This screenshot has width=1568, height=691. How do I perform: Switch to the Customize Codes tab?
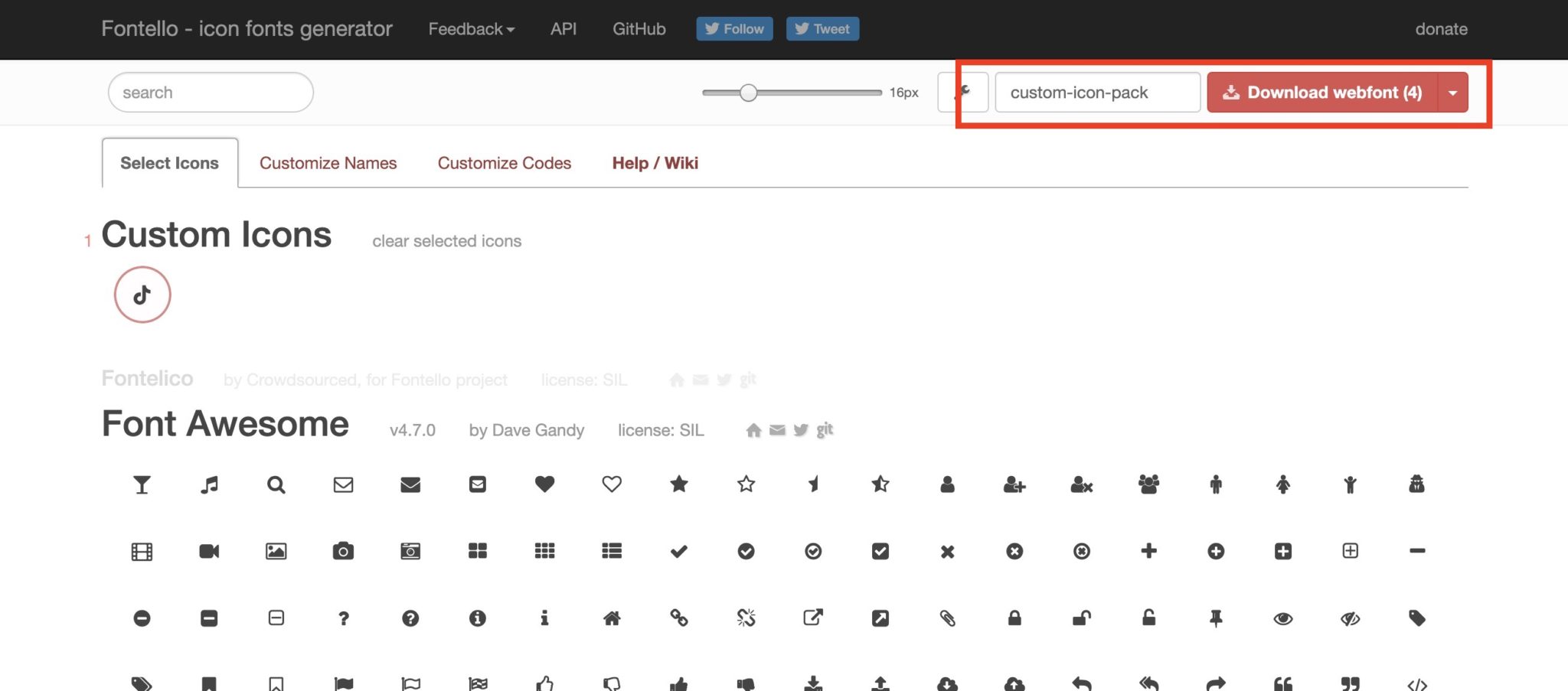click(x=504, y=163)
